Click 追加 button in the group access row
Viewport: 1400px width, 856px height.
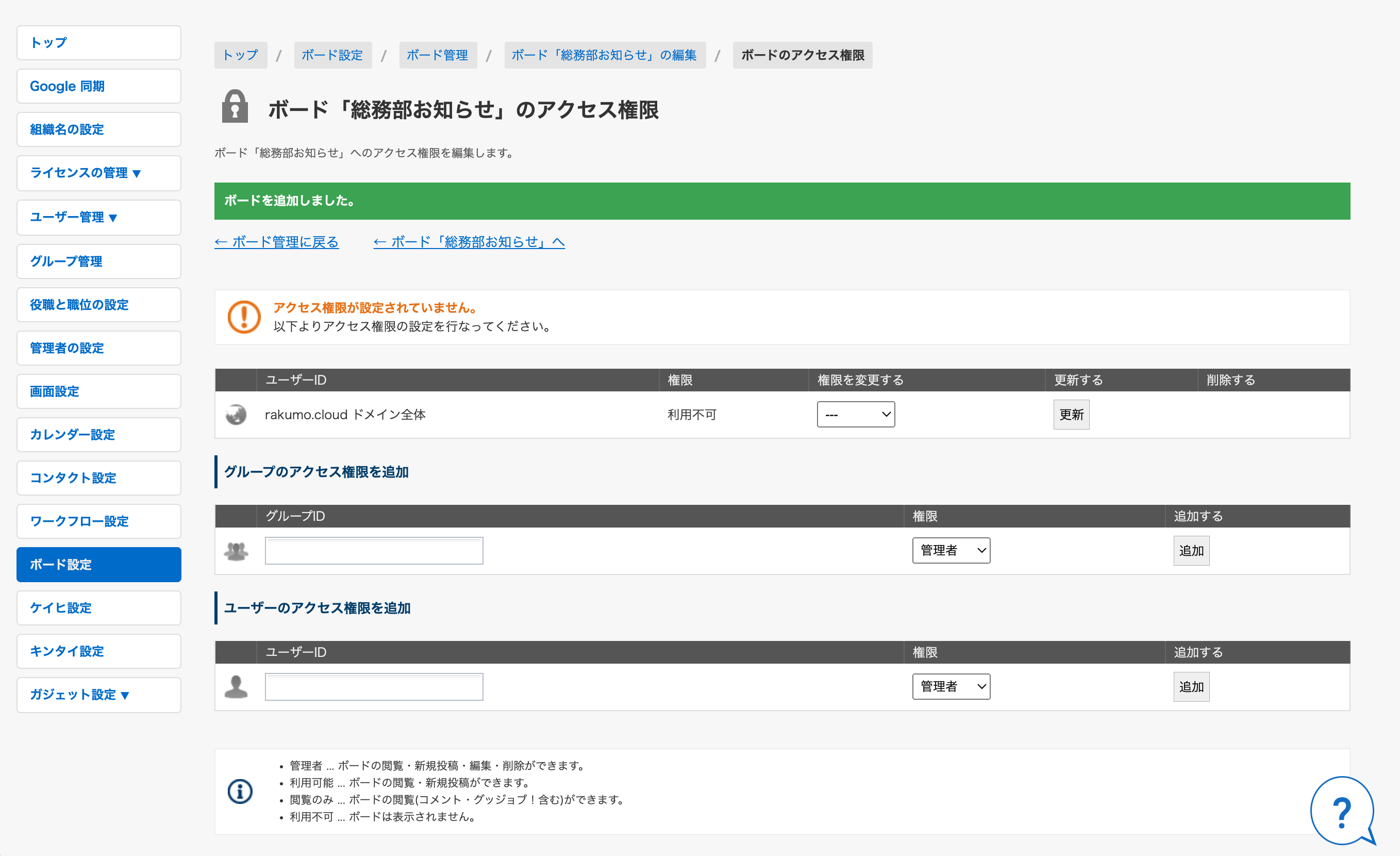point(1191,551)
